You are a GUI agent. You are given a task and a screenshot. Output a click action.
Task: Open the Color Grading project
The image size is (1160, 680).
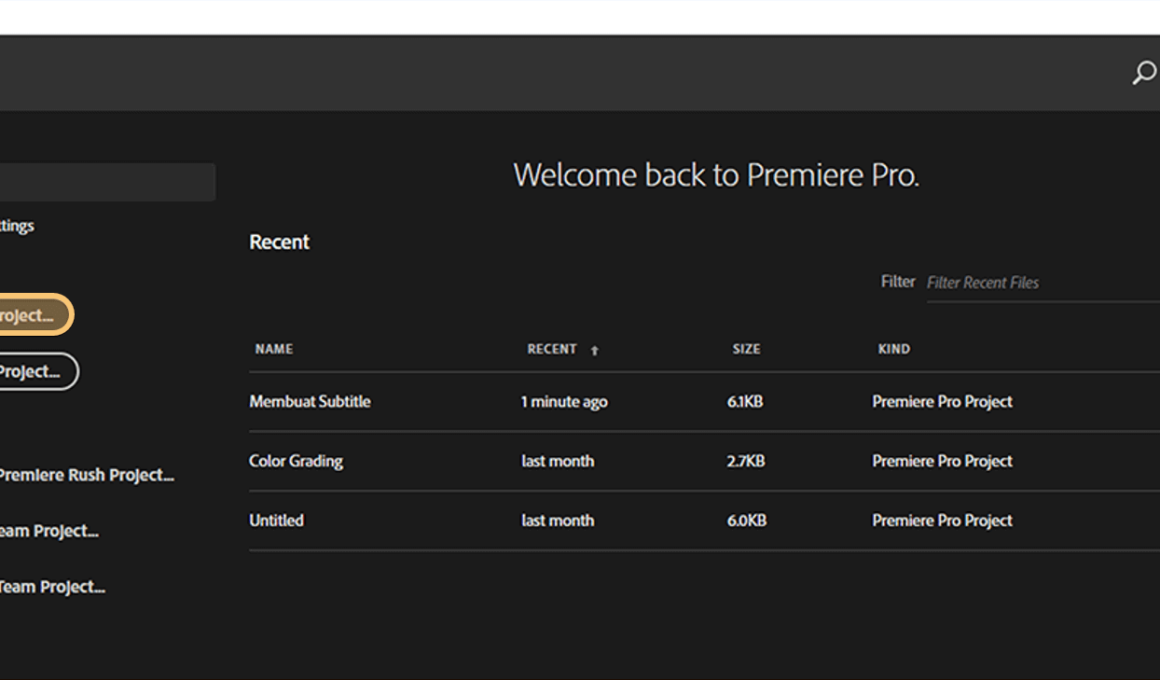point(296,461)
